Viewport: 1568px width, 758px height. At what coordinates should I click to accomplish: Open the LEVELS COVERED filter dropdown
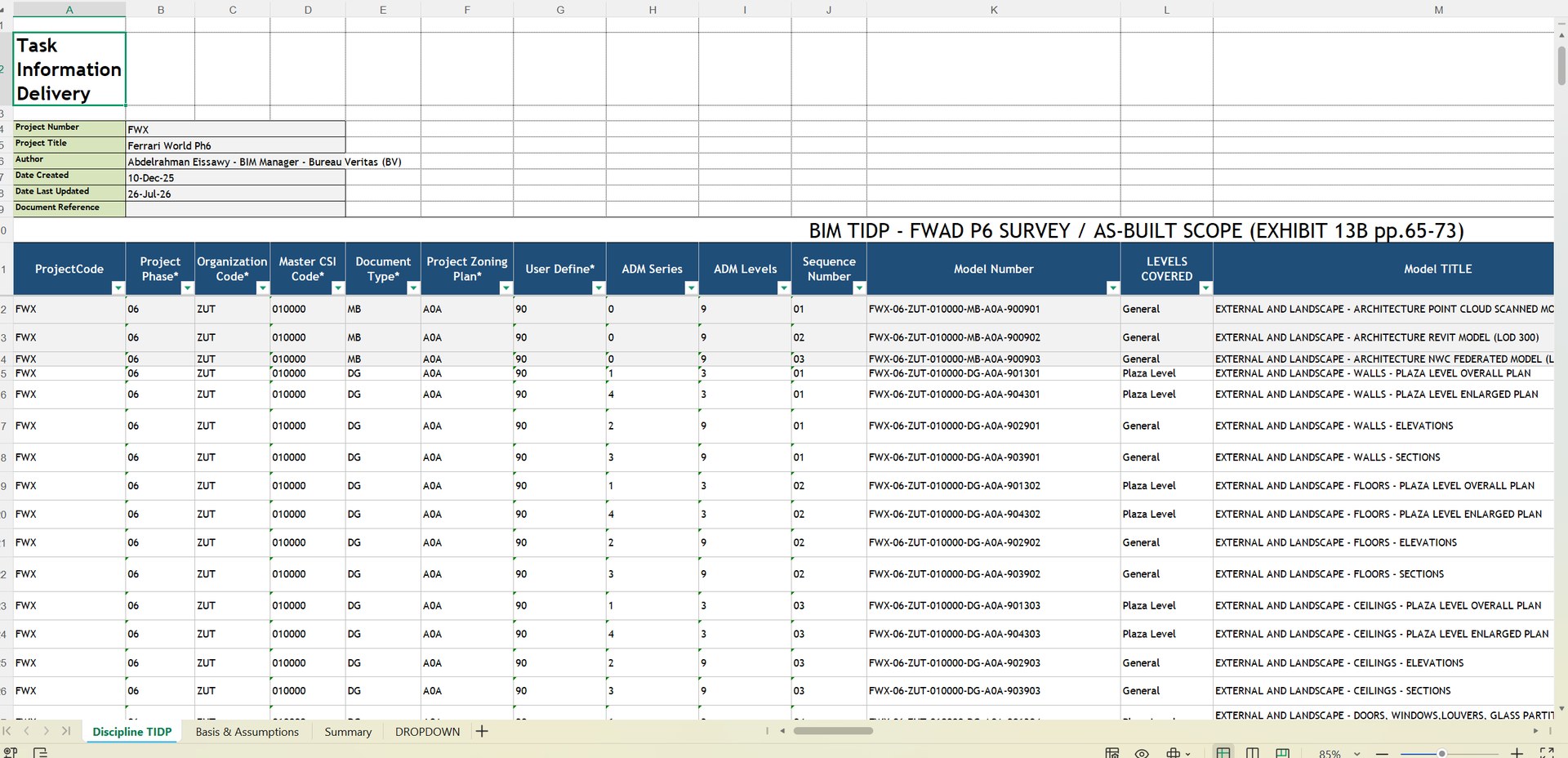tap(1205, 288)
